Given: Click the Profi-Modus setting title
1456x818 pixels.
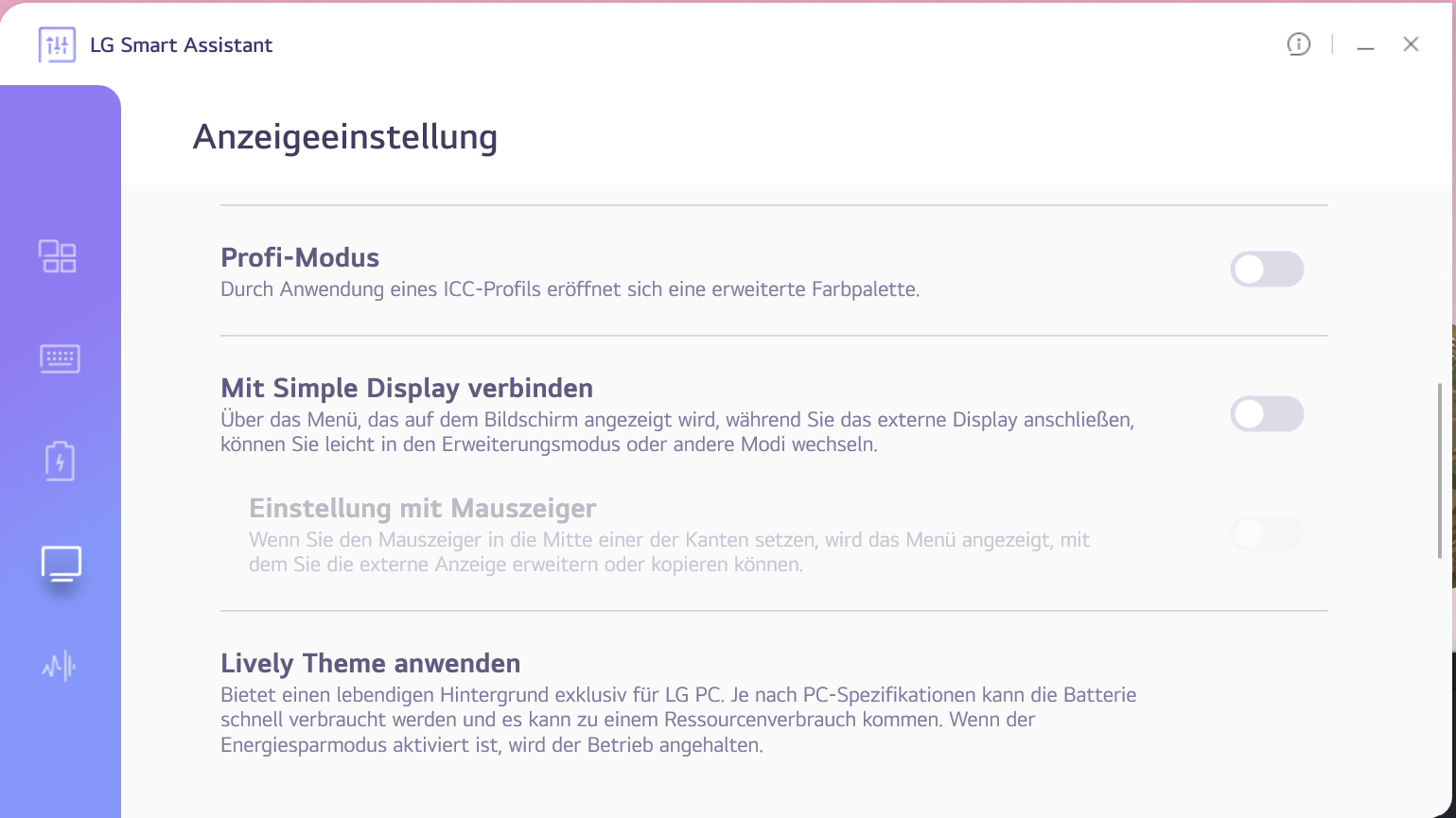Looking at the screenshot, I should click(x=300, y=257).
